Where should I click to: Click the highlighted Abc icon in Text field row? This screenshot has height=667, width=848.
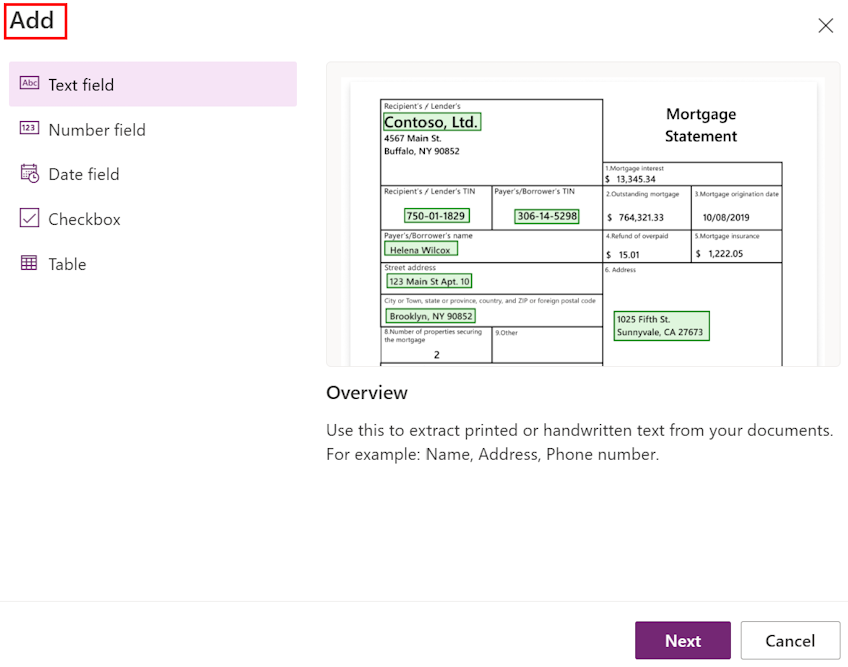click(x=28, y=84)
